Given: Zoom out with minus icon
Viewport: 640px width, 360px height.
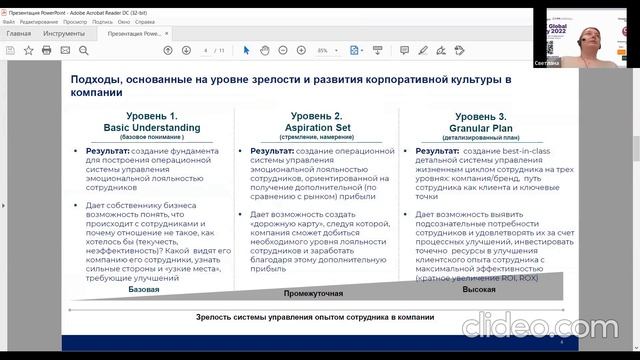Looking at the screenshot, I should pos(283,50).
